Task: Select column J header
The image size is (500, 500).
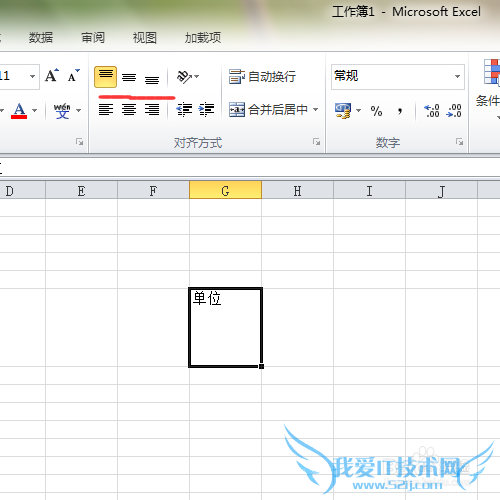Action: 441,191
